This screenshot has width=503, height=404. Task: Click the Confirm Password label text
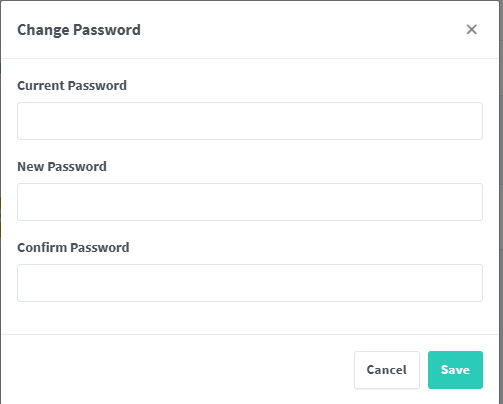click(x=73, y=248)
